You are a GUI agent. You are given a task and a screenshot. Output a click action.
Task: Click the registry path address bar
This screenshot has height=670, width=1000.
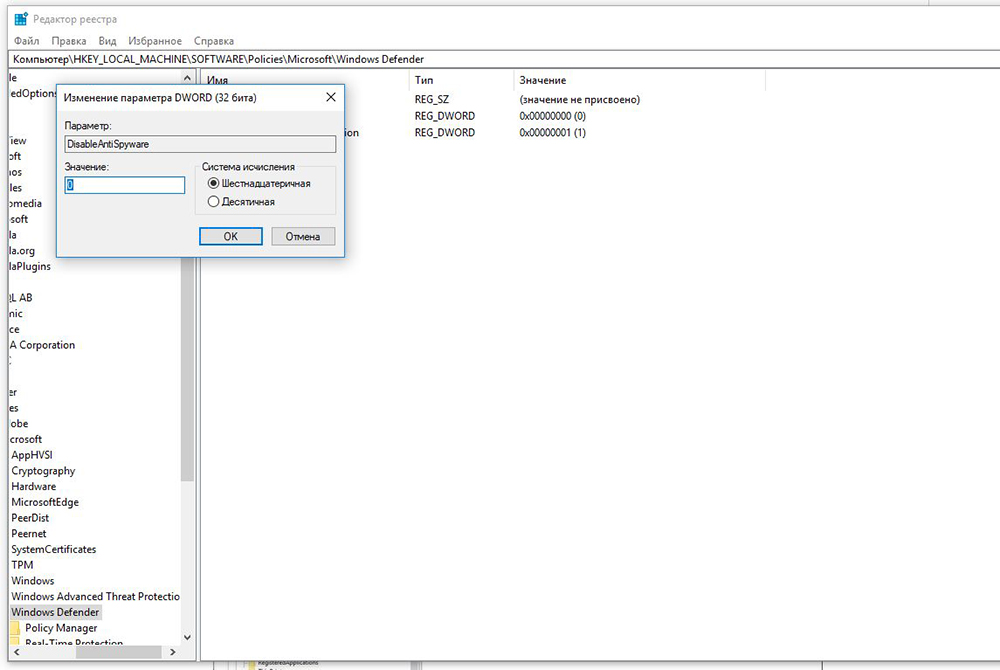(500, 59)
